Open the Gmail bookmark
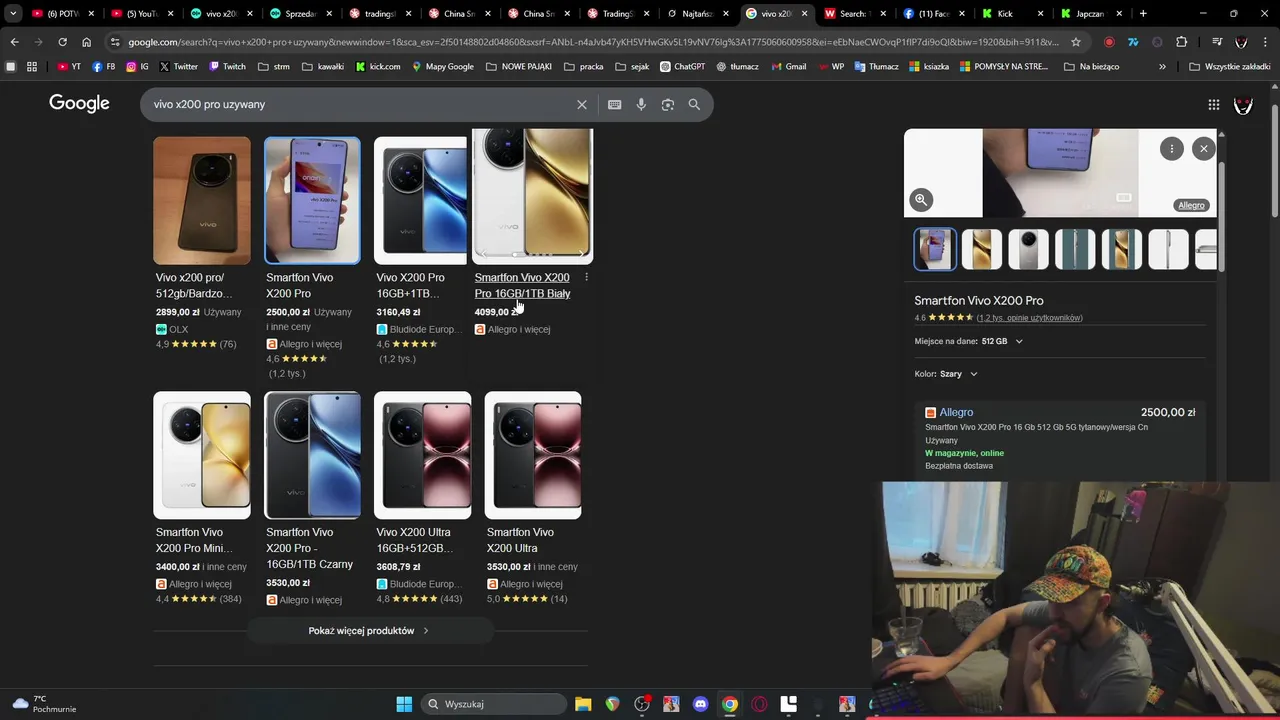Viewport: 1280px width, 720px height. pos(788,66)
